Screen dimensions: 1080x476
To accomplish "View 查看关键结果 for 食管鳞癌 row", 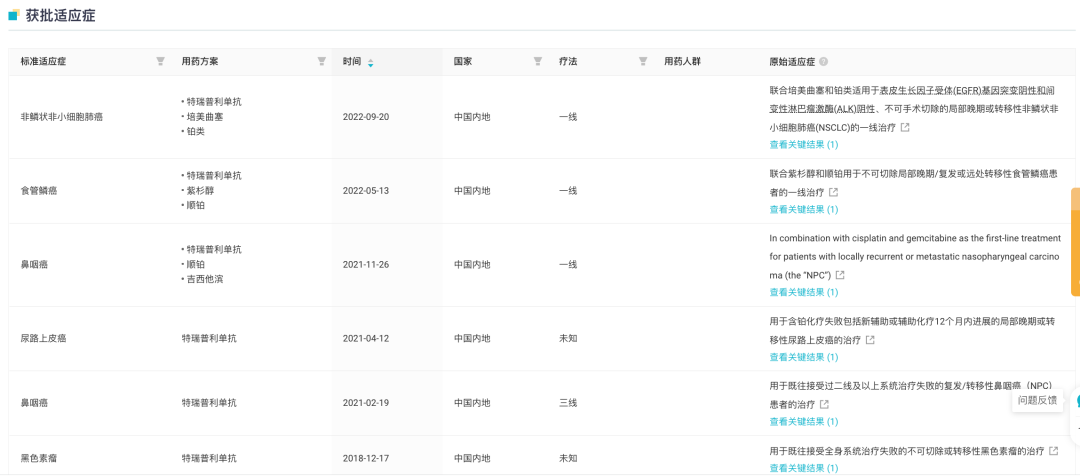I will coord(804,209).
